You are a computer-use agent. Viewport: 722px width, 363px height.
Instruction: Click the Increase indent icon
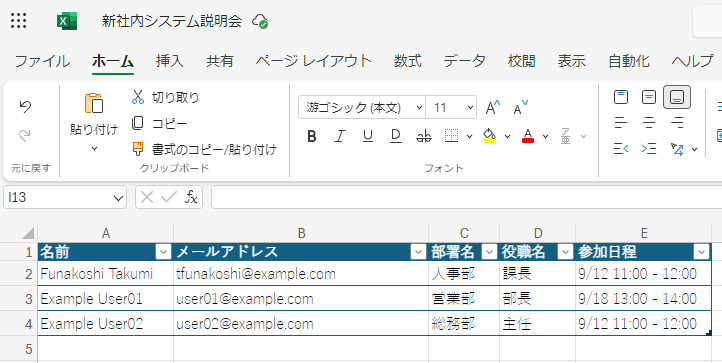point(649,149)
